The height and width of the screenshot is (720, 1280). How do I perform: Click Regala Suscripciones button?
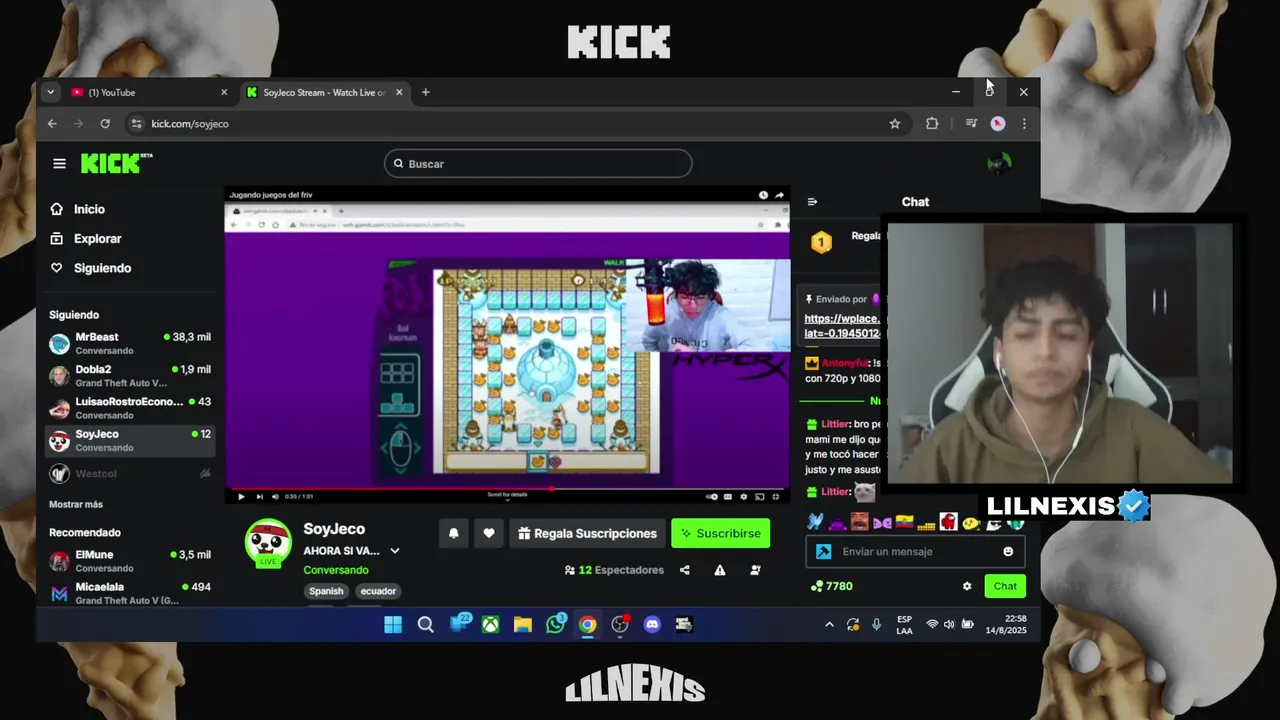click(x=587, y=533)
